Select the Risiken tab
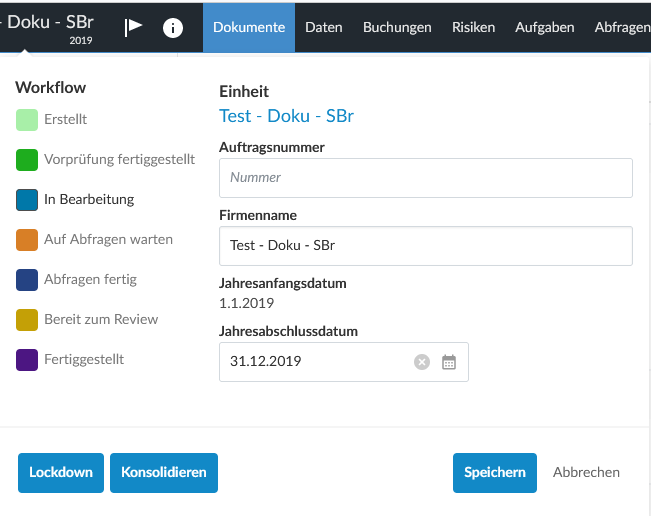 [473, 27]
